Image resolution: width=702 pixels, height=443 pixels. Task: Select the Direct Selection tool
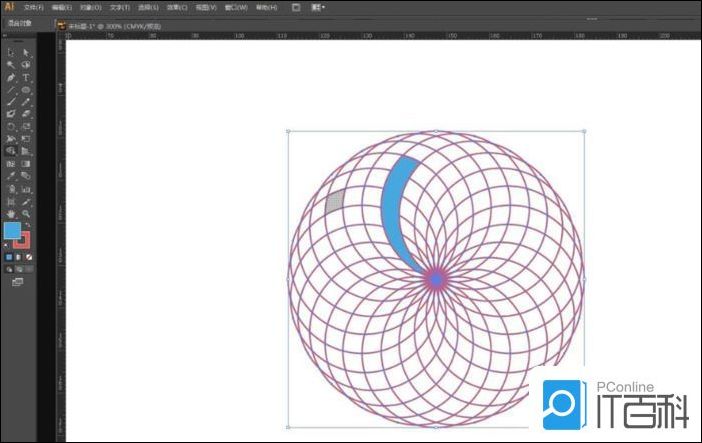(x=26, y=52)
